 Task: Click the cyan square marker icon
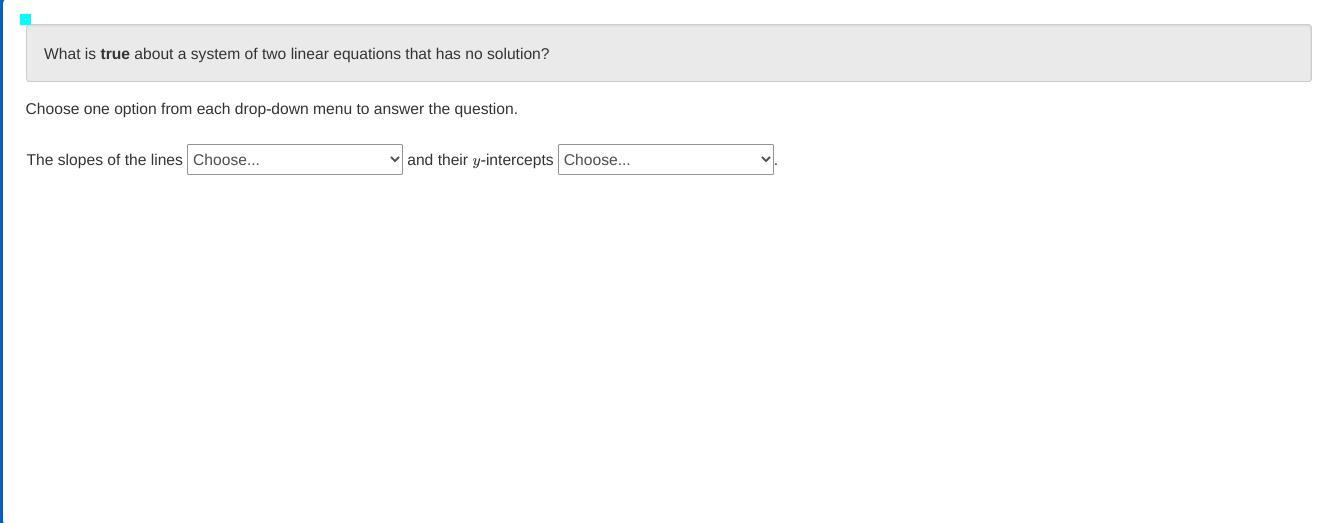tap(26, 19)
